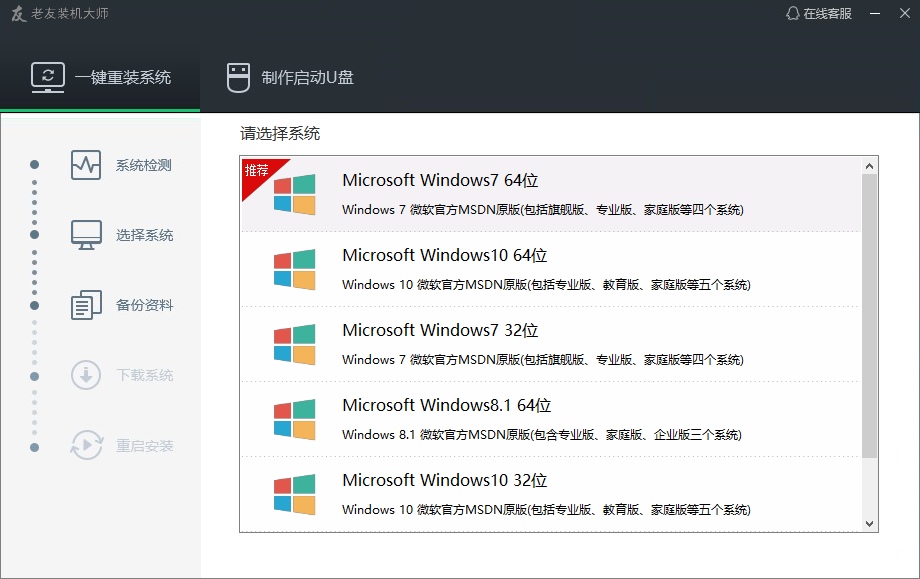The height and width of the screenshot is (579, 920).
Task: Click the 下载系统 download icon in sidebar
Action: point(85,374)
